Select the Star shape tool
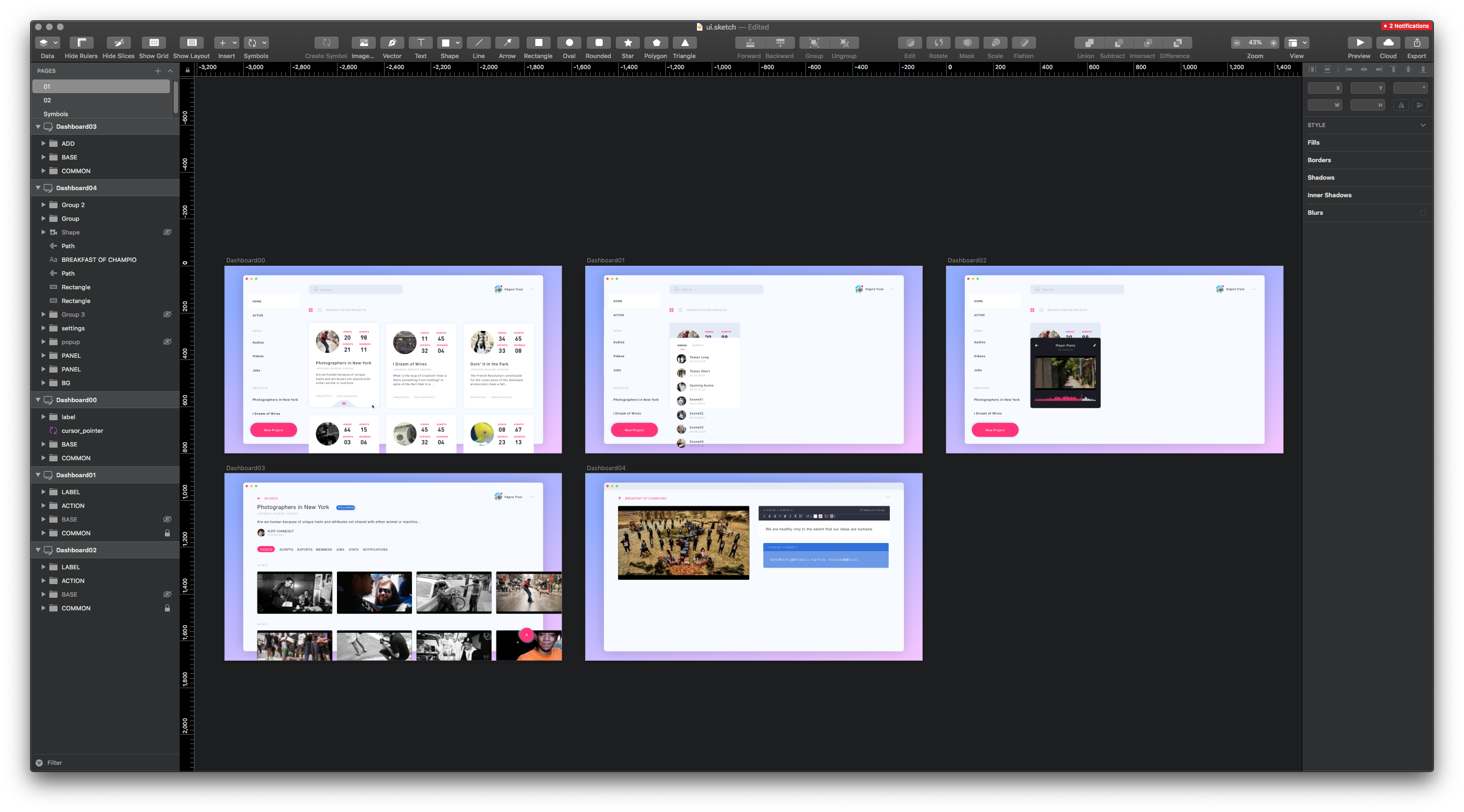 pyautogui.click(x=627, y=43)
